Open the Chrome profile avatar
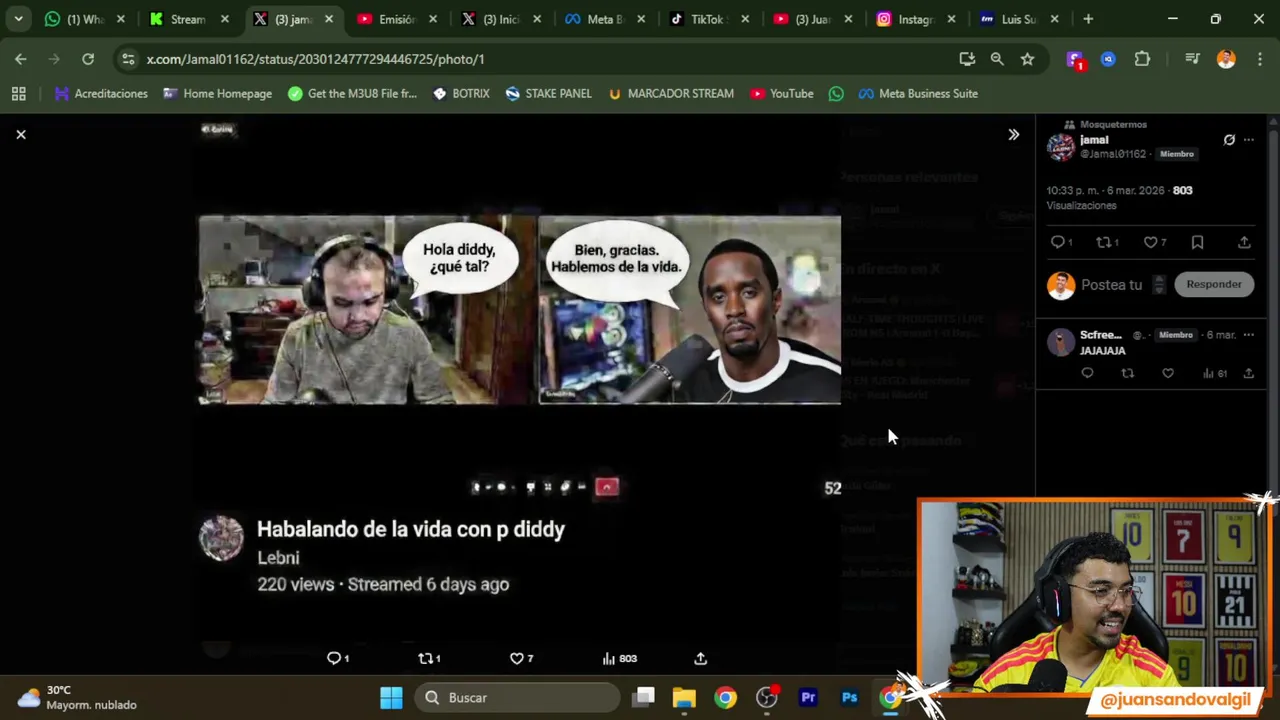 (1226, 59)
